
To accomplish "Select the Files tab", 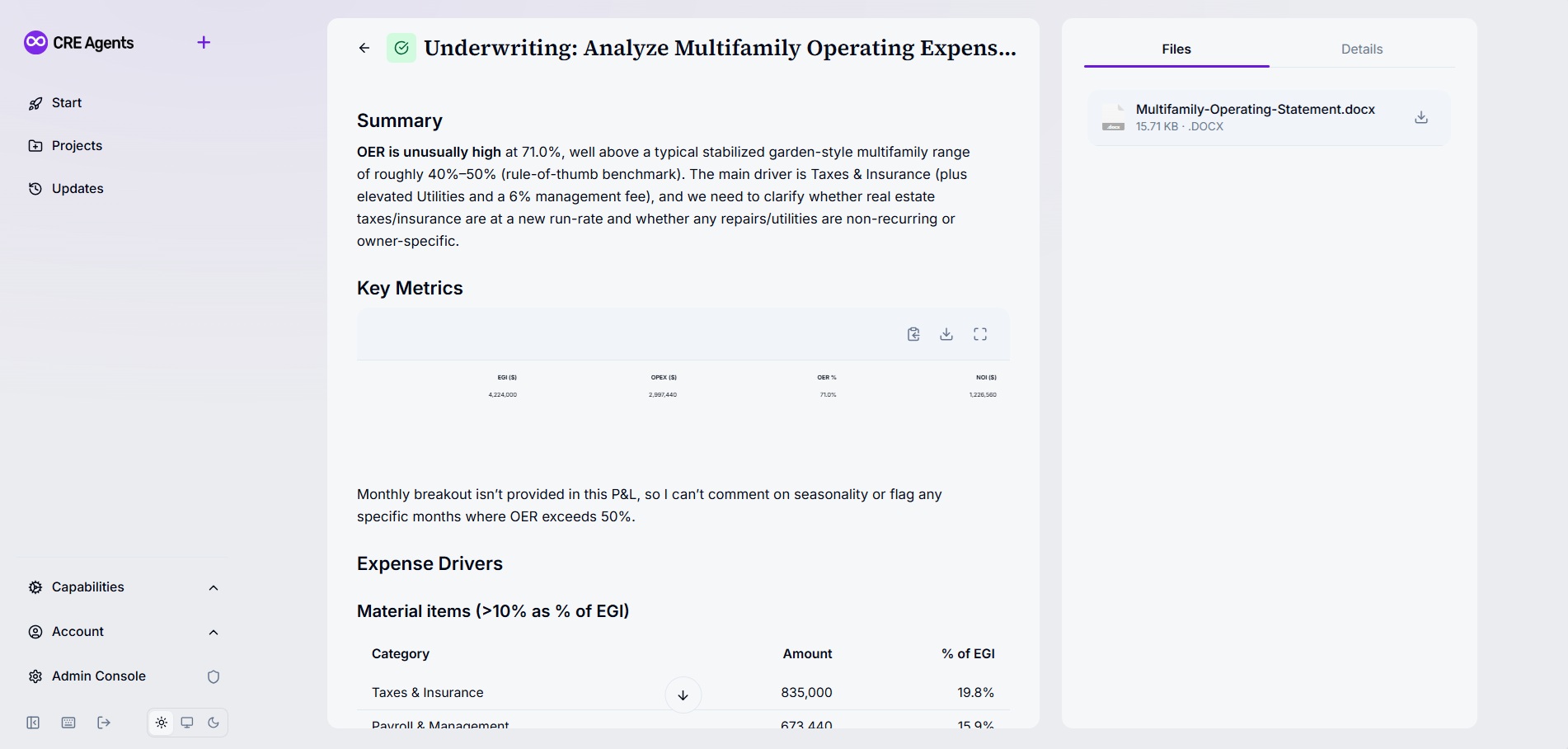I will click(x=1176, y=49).
